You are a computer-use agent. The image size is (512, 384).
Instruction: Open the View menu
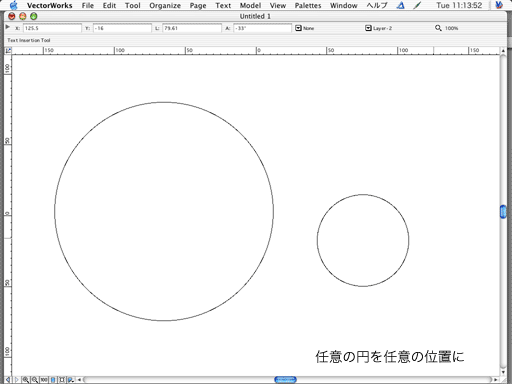coord(278,6)
